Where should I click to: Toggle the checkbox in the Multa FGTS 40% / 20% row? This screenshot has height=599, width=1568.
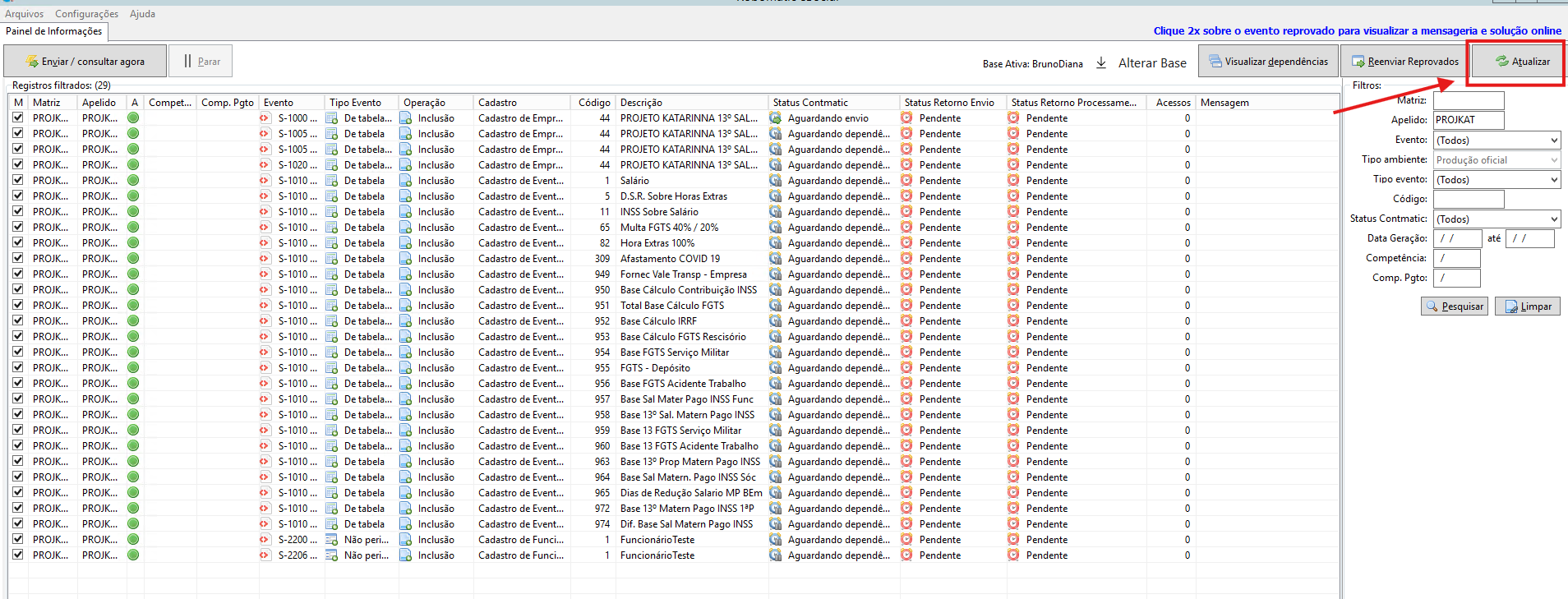click(18, 228)
